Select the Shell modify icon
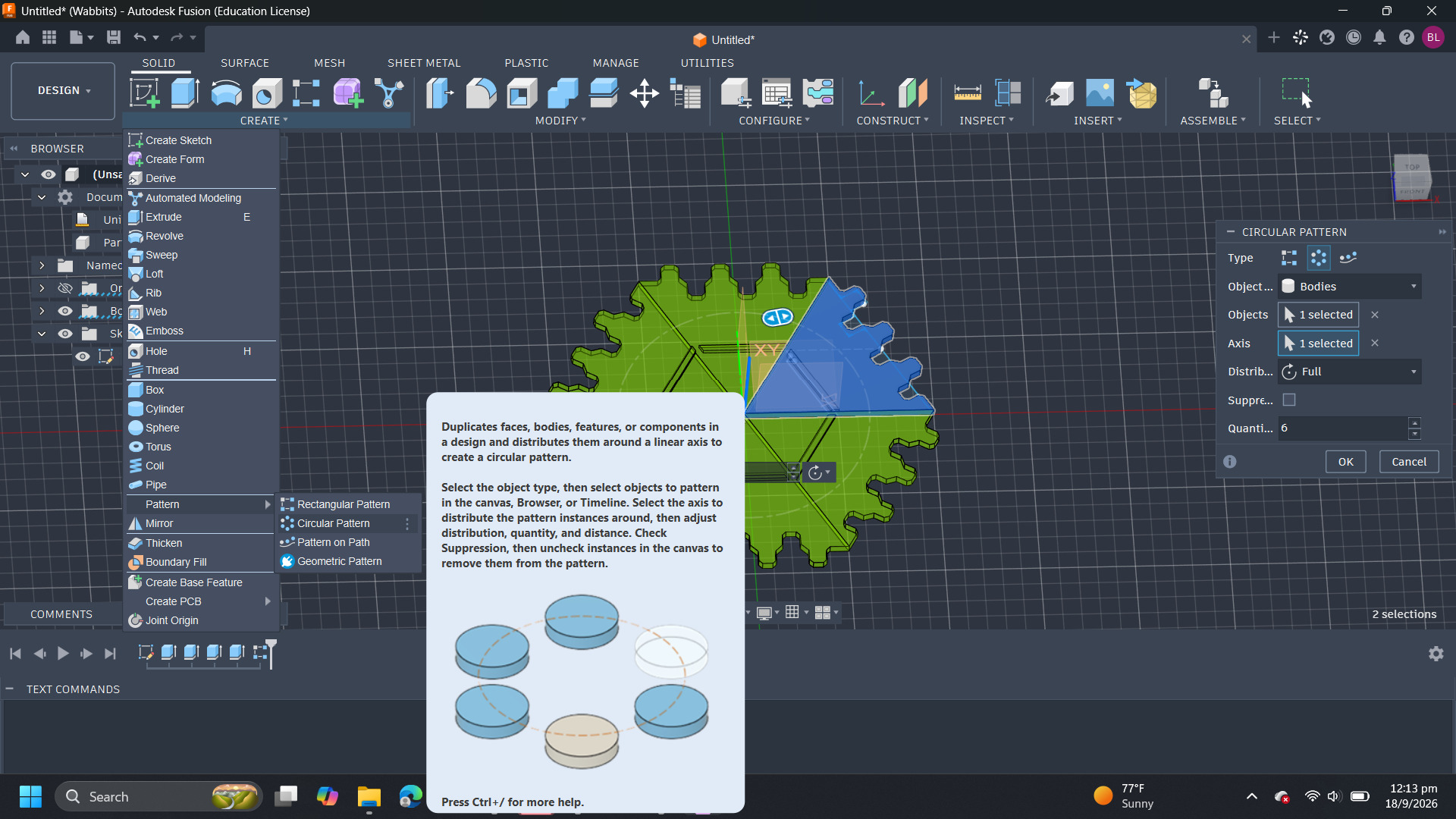The width and height of the screenshot is (1456, 819). [x=522, y=93]
